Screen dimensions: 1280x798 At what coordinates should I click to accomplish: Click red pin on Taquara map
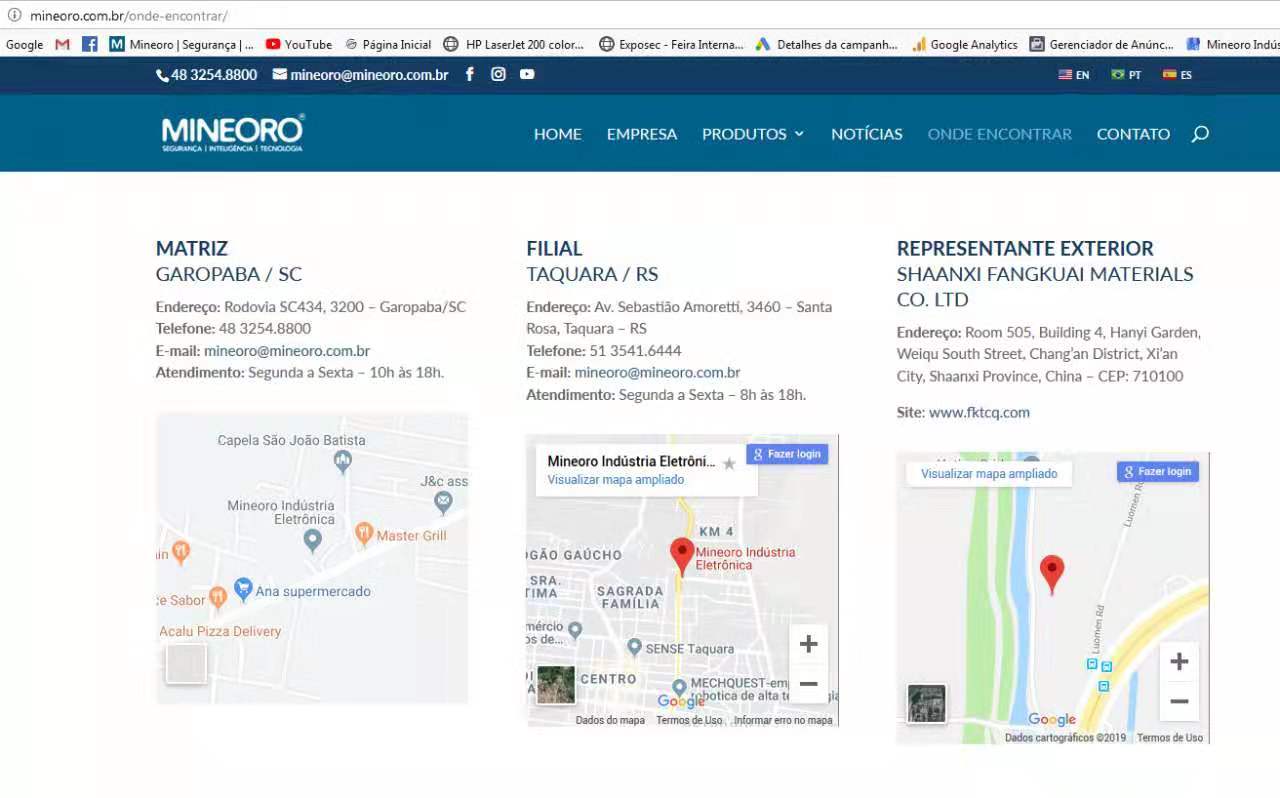(682, 556)
